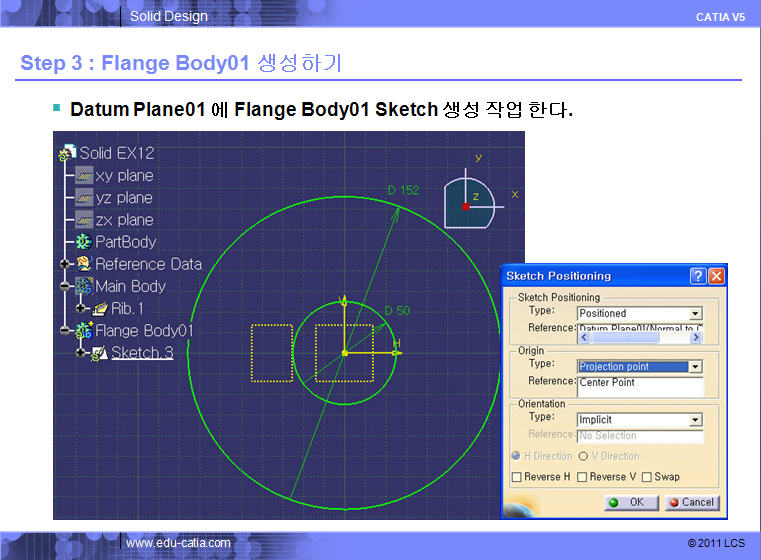Toggle the Swap checkbox

click(647, 477)
